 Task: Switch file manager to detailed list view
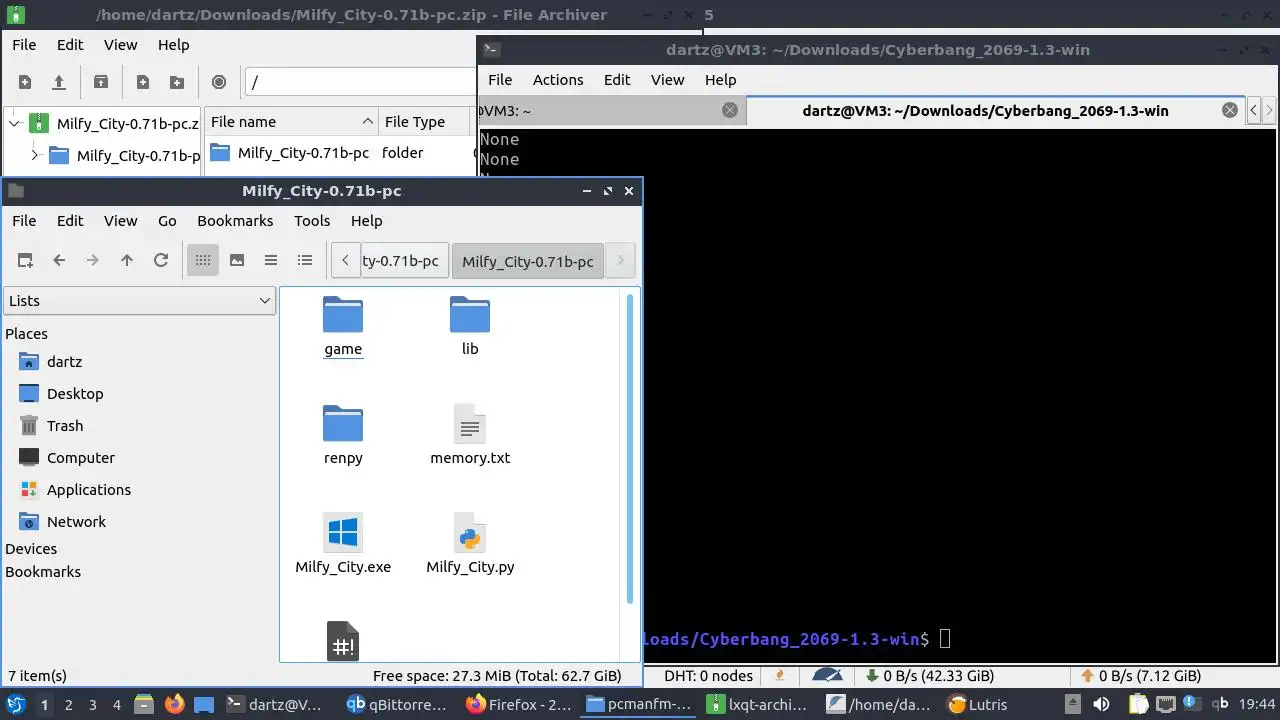[x=305, y=260]
